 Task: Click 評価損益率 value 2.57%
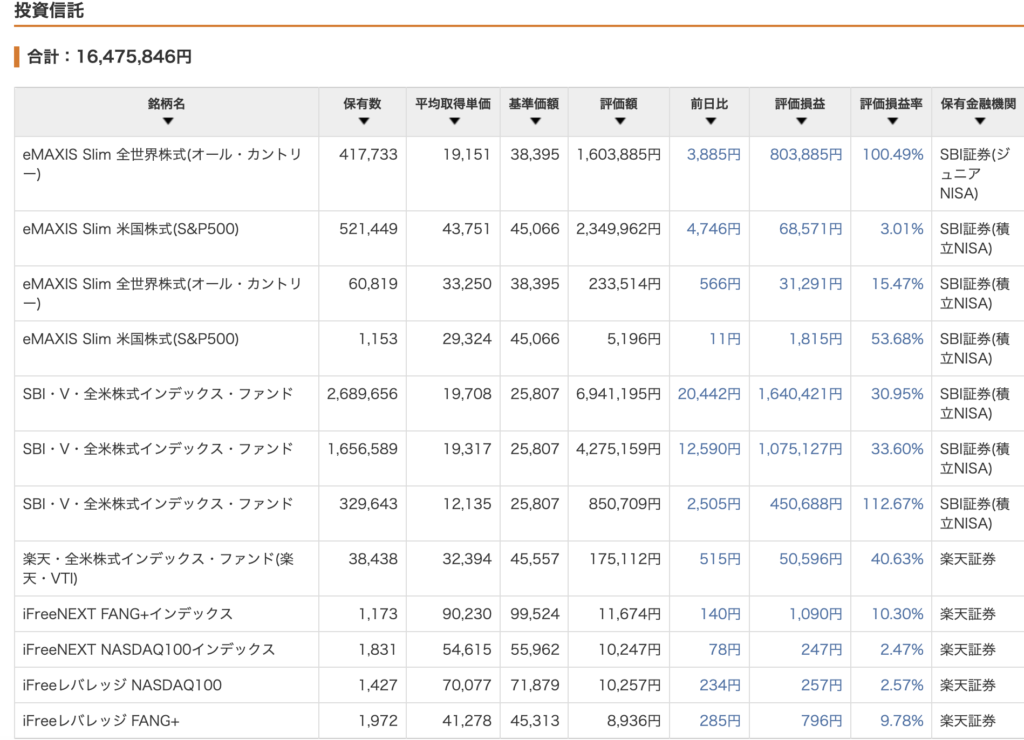pos(902,685)
